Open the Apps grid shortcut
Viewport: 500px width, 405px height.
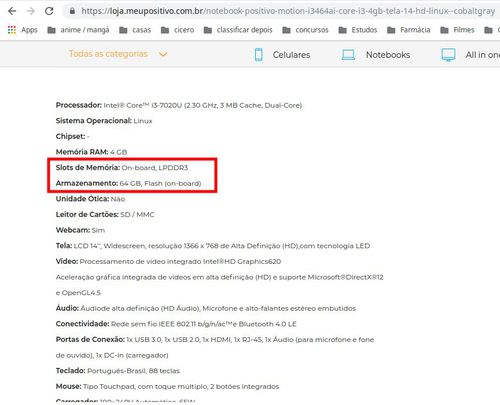22,30
